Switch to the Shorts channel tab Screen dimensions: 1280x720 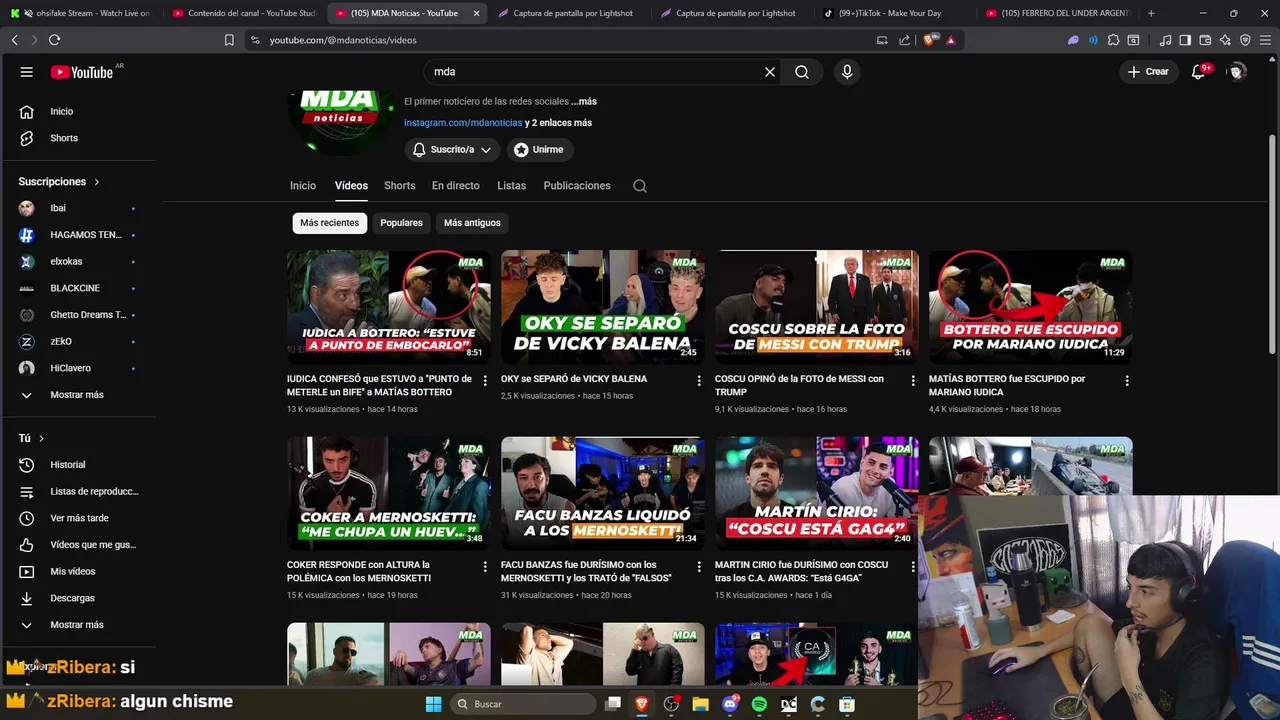(399, 186)
